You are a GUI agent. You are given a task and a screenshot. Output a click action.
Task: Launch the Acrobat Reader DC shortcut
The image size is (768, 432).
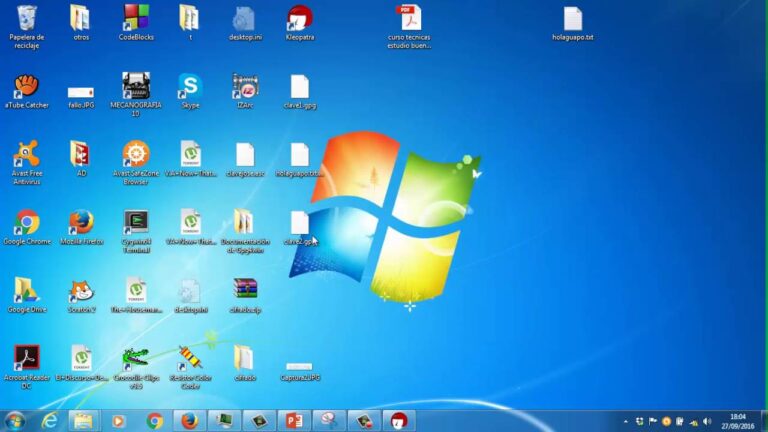point(26,367)
